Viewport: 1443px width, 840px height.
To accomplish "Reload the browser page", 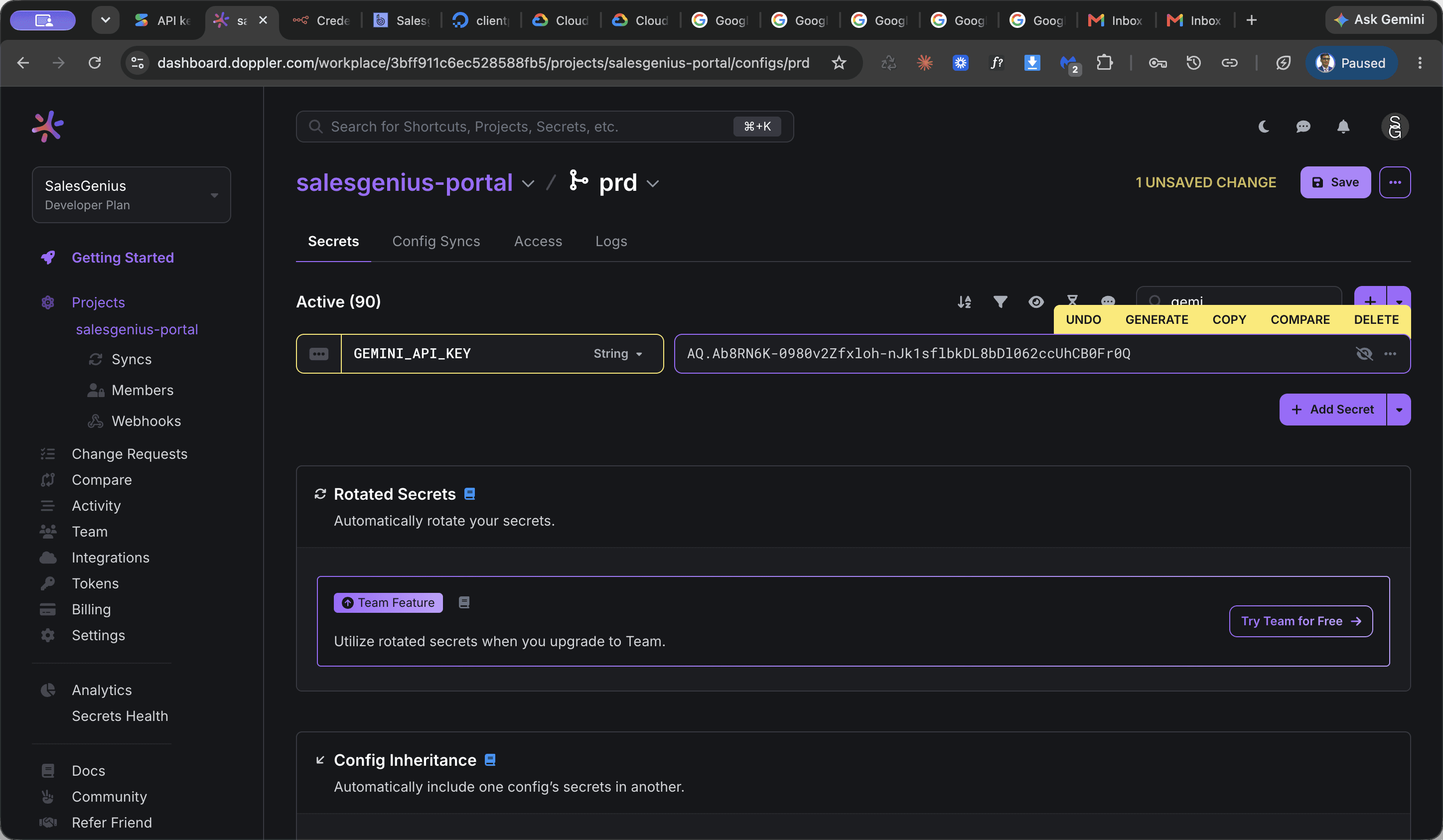I will [95, 62].
